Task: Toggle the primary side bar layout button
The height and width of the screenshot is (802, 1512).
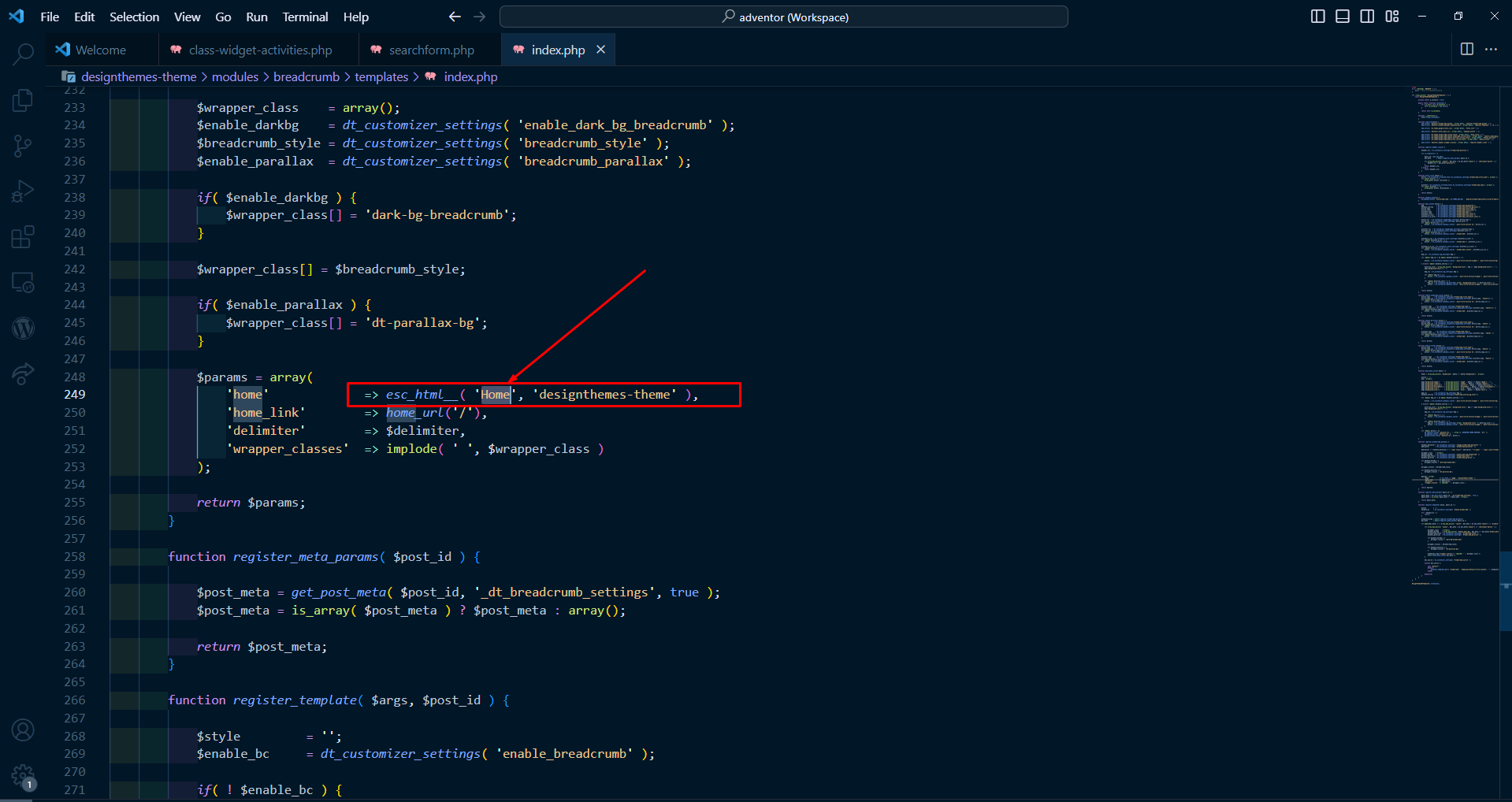Action: [1317, 17]
